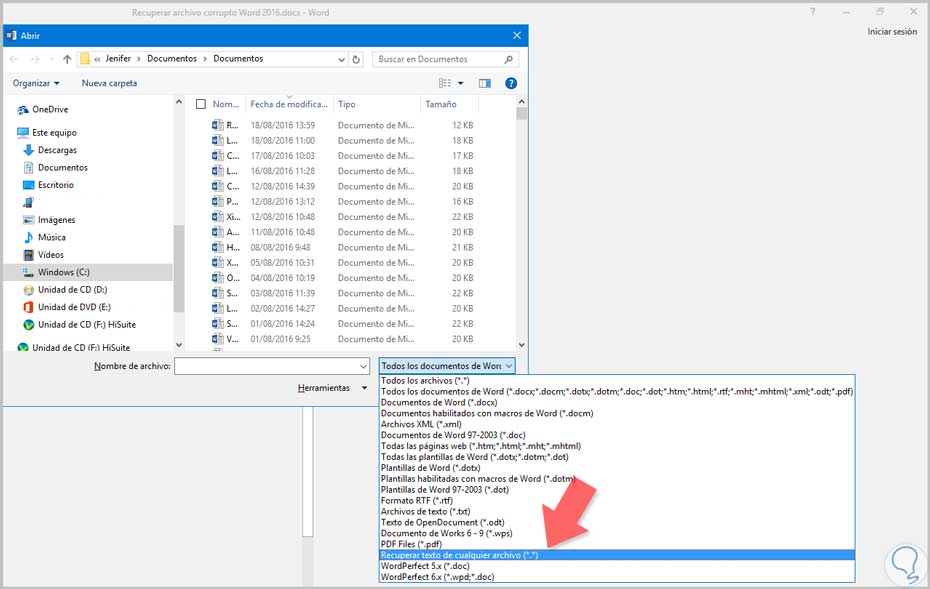Viewport: 930px width, 589px height.
Task: Click Word file icon dated 18/08/2016 13:59
Action: 218,125
